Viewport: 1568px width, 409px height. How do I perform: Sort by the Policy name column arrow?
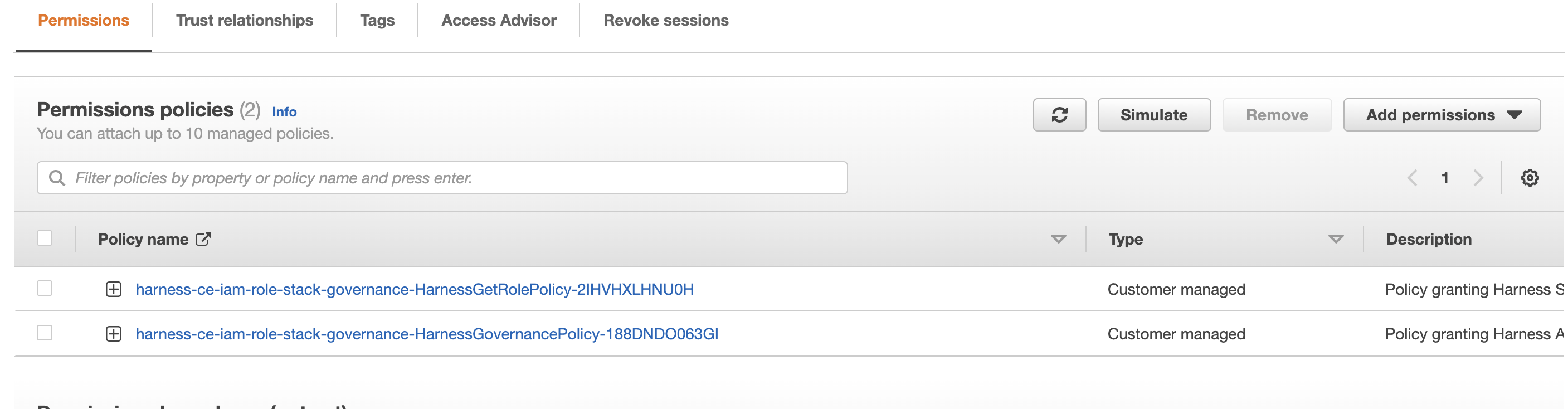point(1058,239)
